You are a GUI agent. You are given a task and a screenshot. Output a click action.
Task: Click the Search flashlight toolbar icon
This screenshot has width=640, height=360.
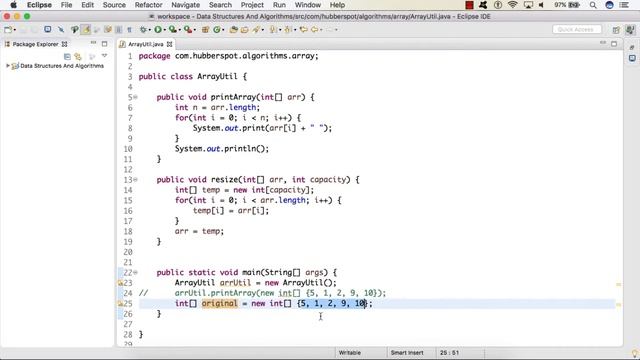(256, 29)
